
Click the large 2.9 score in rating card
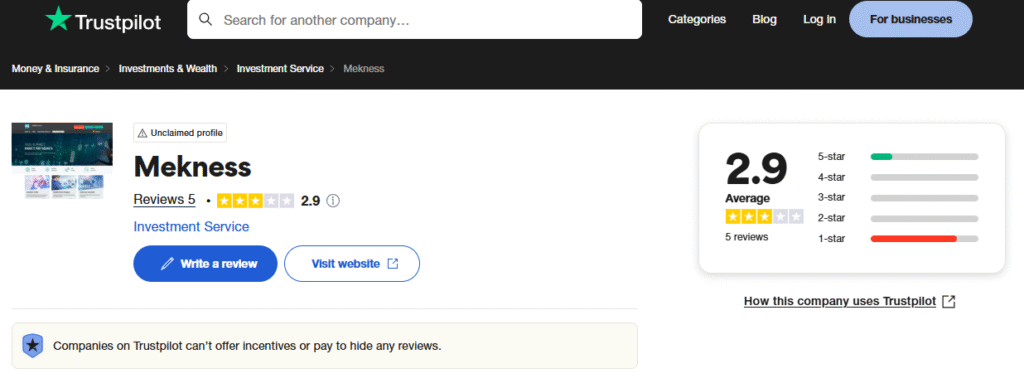click(x=756, y=169)
